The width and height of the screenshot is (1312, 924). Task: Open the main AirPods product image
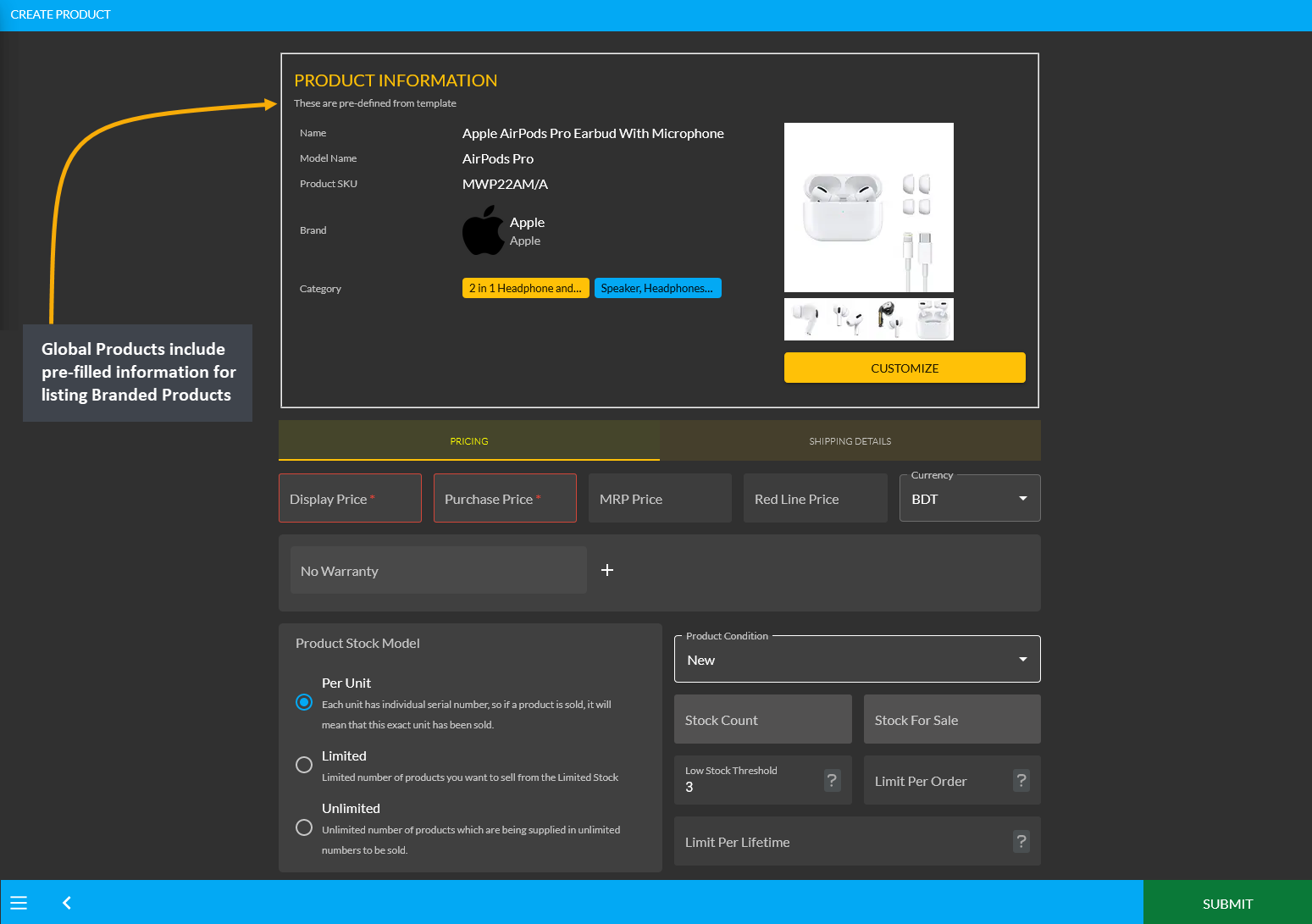(x=869, y=207)
